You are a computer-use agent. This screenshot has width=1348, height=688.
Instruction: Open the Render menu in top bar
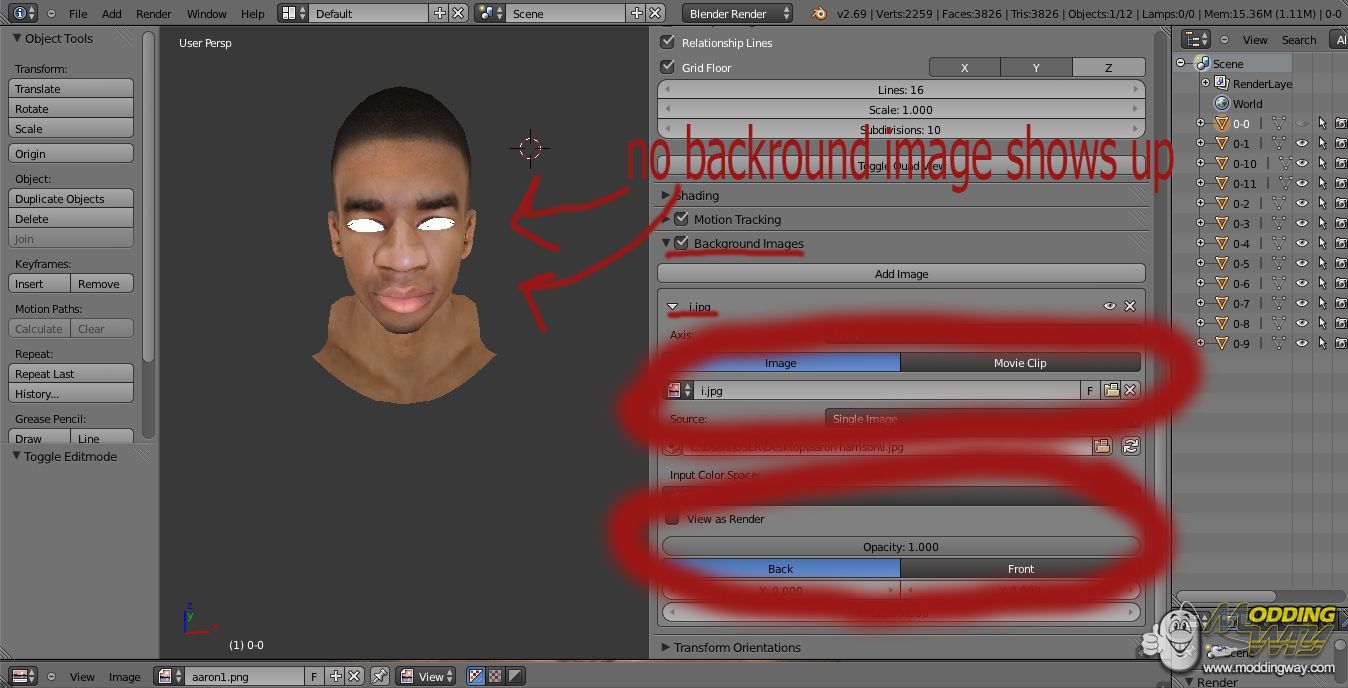154,13
